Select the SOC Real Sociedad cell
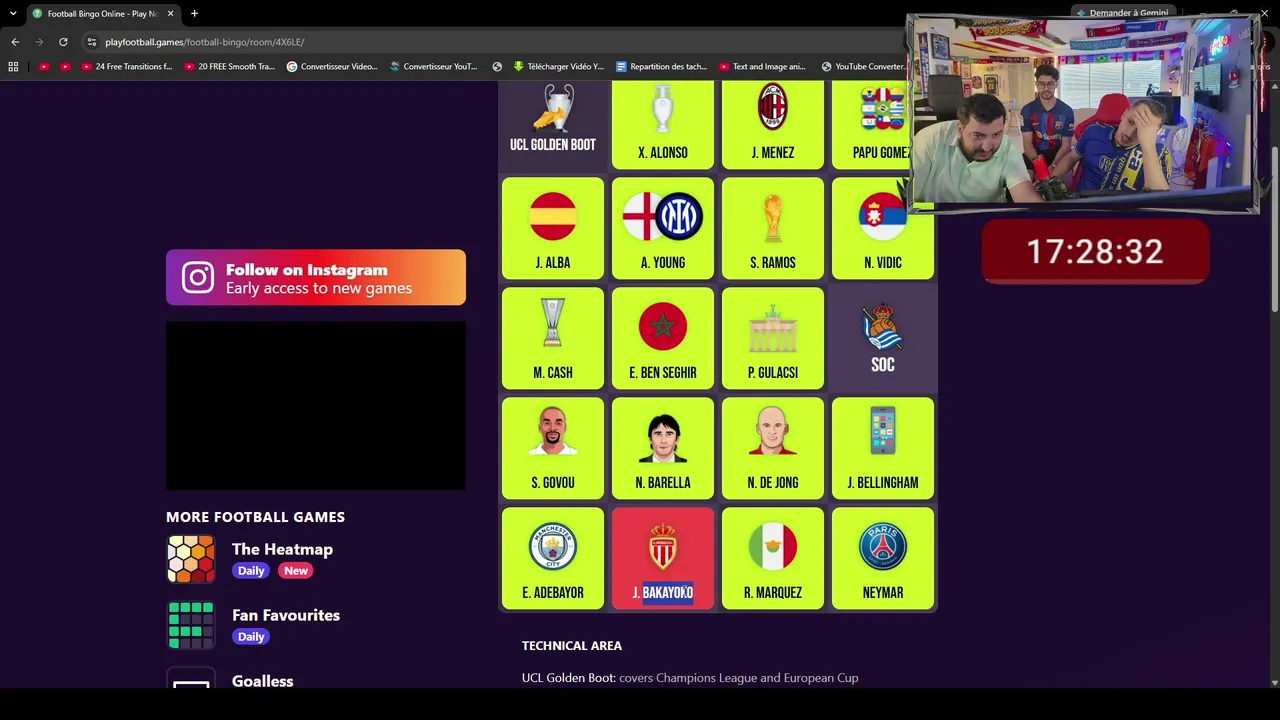This screenshot has width=1280, height=720. point(883,338)
